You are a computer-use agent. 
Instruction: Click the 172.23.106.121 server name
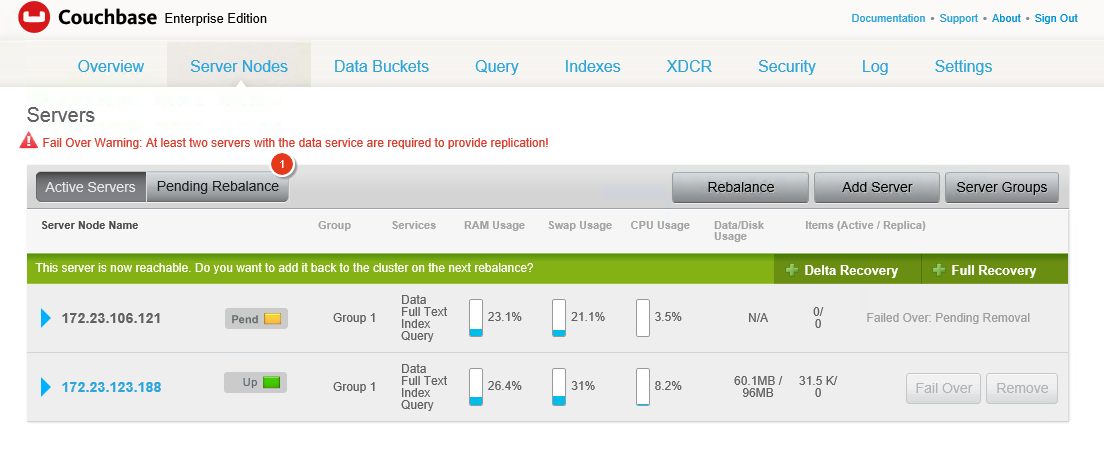point(111,318)
